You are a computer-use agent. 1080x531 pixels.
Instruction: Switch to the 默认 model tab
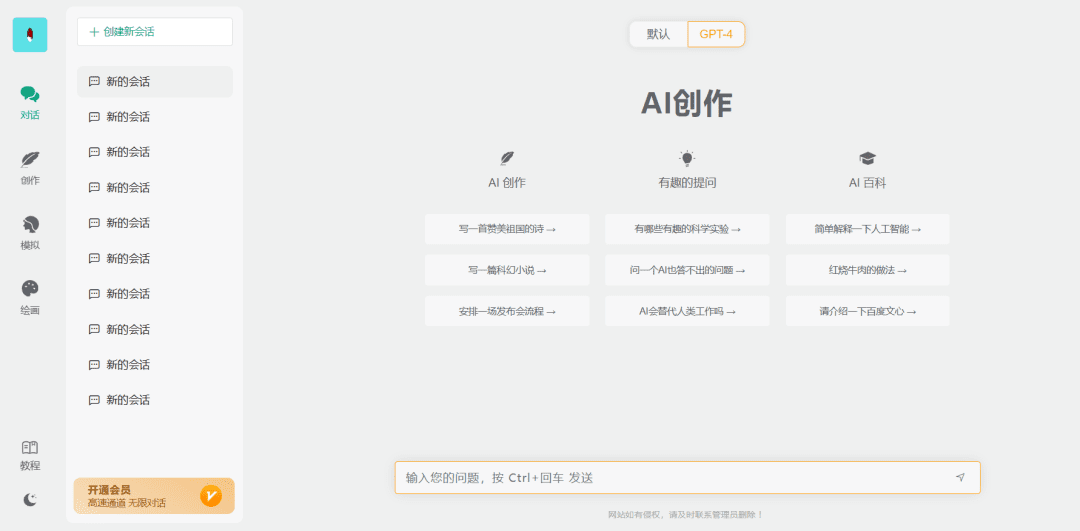(x=658, y=34)
